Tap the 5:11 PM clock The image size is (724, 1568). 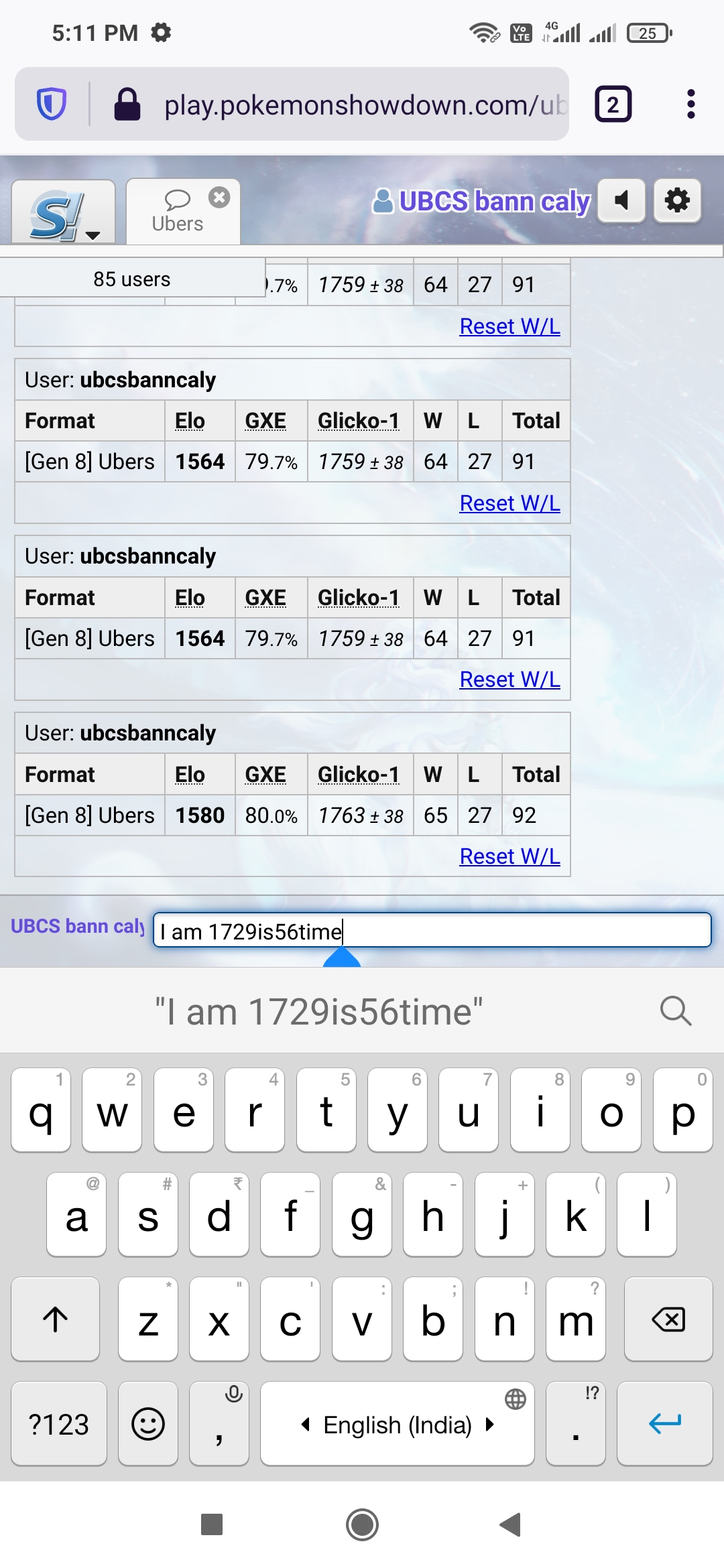[x=95, y=32]
